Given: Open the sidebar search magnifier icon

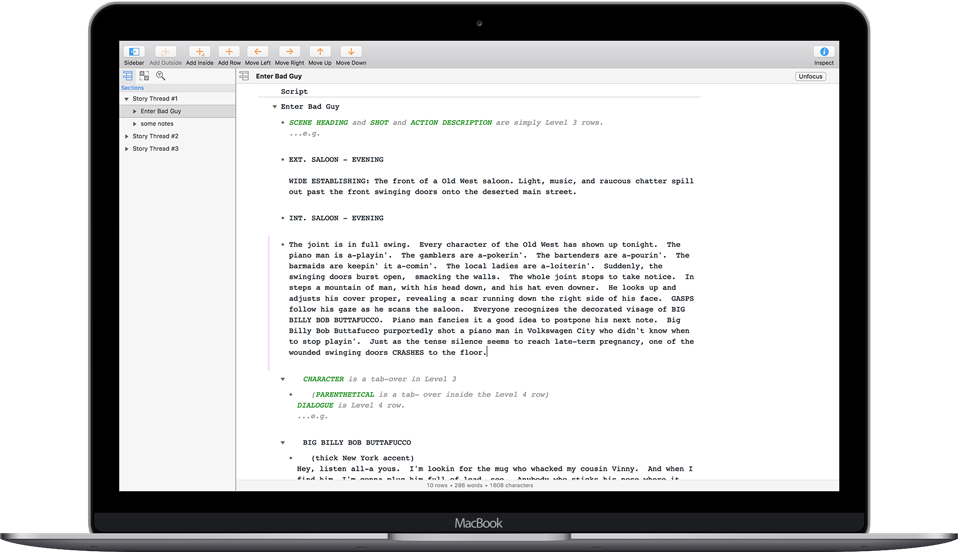Looking at the screenshot, I should 161,76.
